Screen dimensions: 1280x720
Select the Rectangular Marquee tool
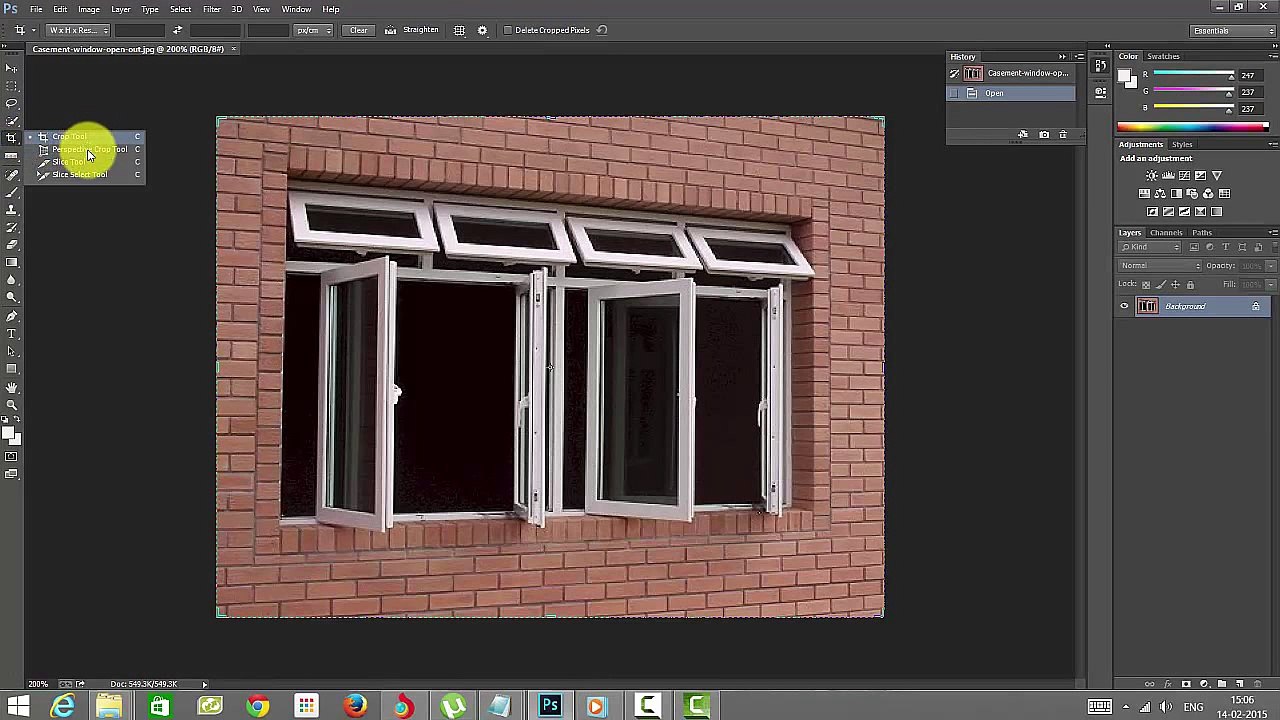[11, 86]
